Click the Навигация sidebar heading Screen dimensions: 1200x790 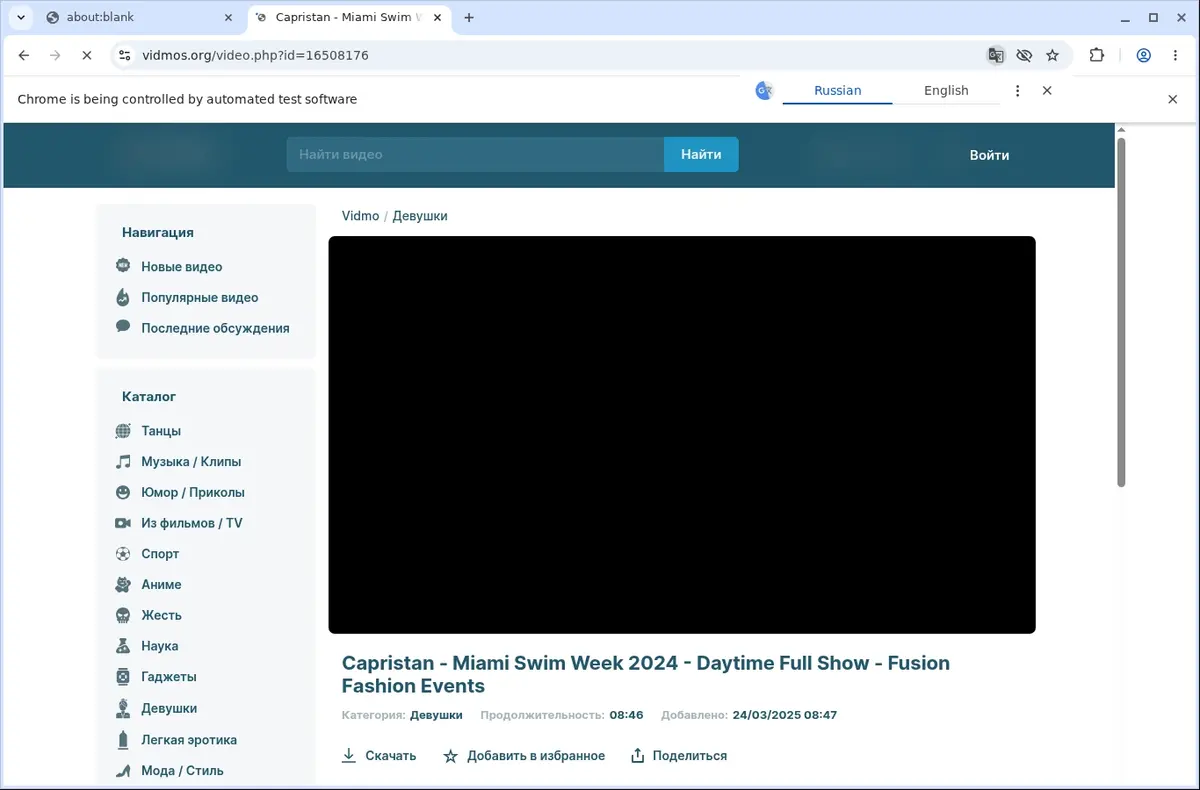pos(158,232)
